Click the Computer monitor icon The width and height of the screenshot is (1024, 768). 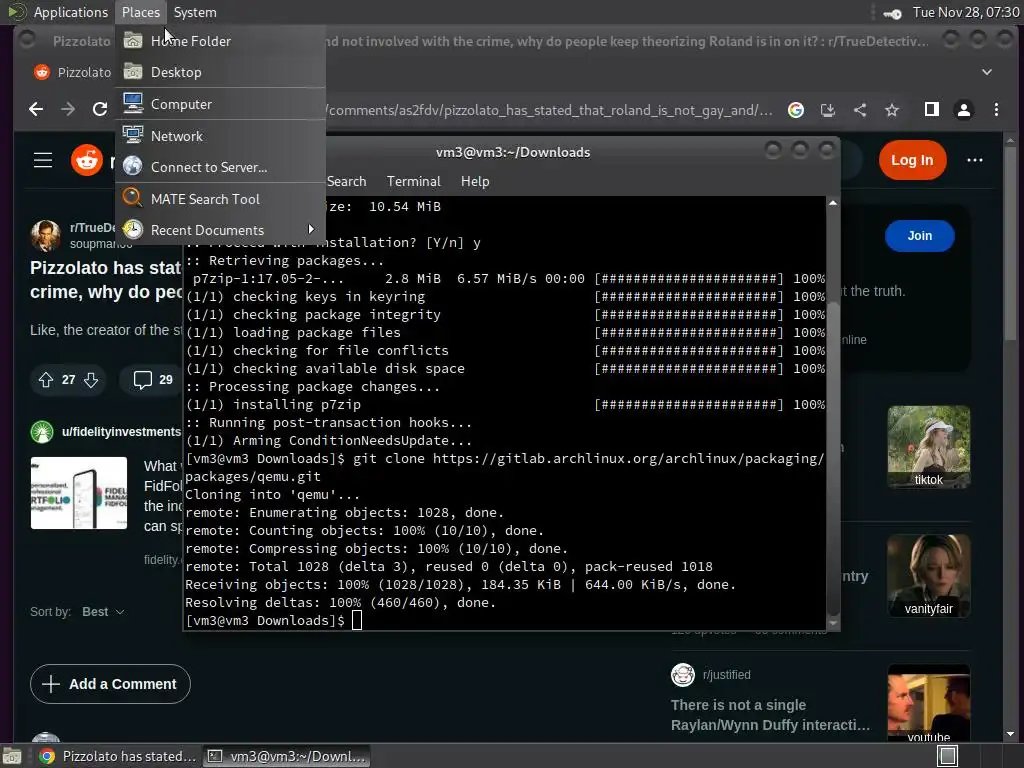pyautogui.click(x=133, y=103)
